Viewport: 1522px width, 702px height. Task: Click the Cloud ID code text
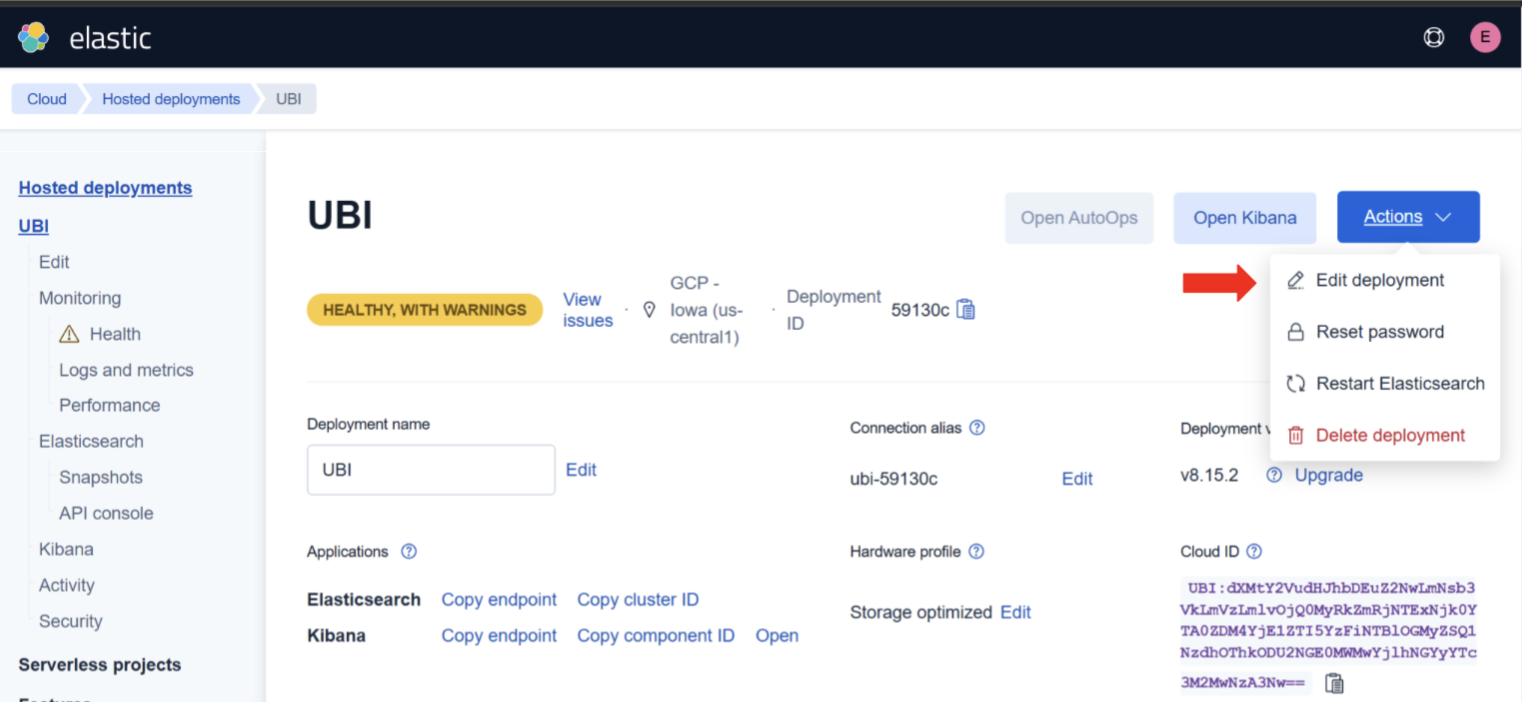(x=1328, y=635)
